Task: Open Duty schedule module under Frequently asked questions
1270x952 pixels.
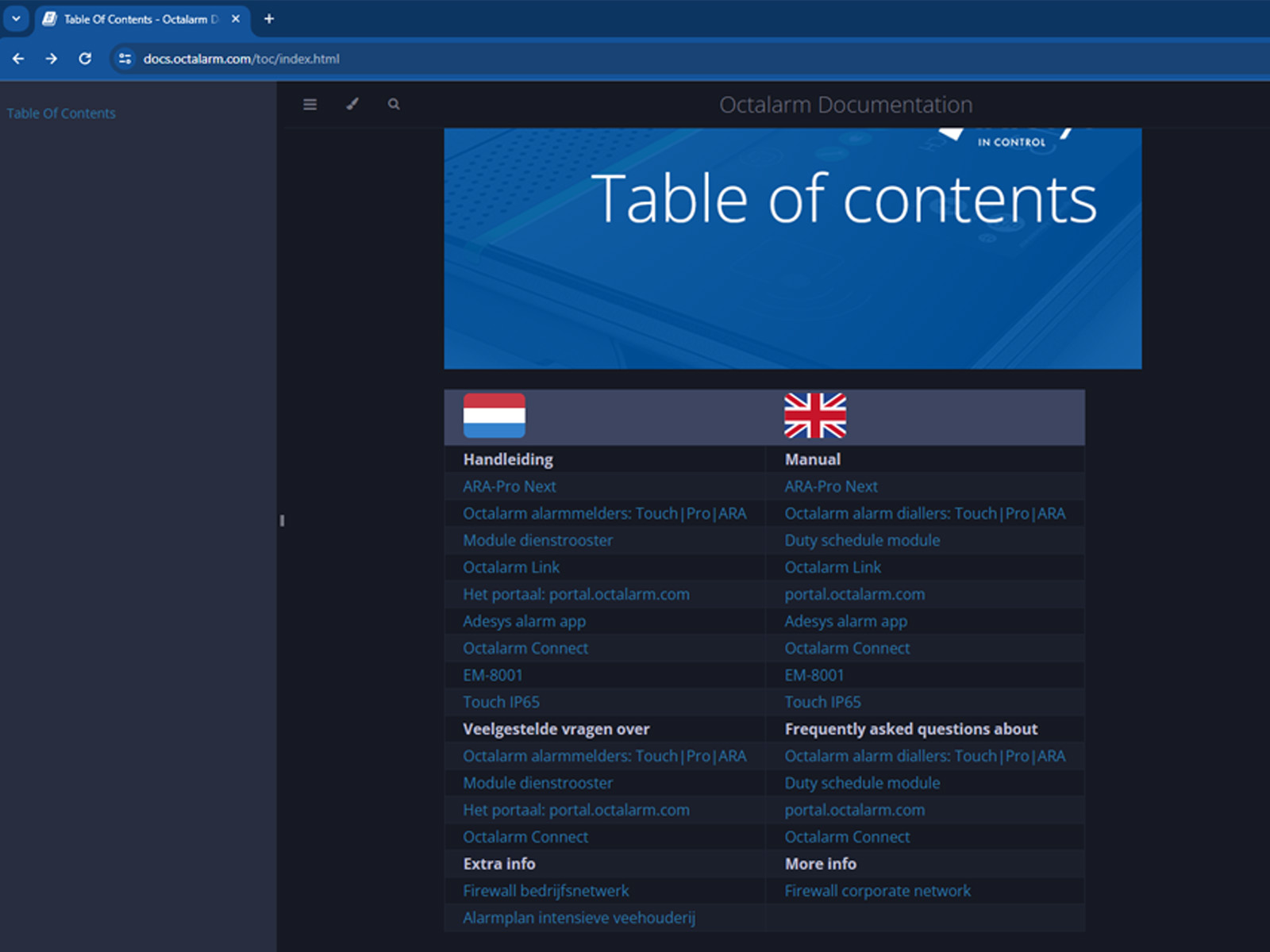Action: point(862,783)
